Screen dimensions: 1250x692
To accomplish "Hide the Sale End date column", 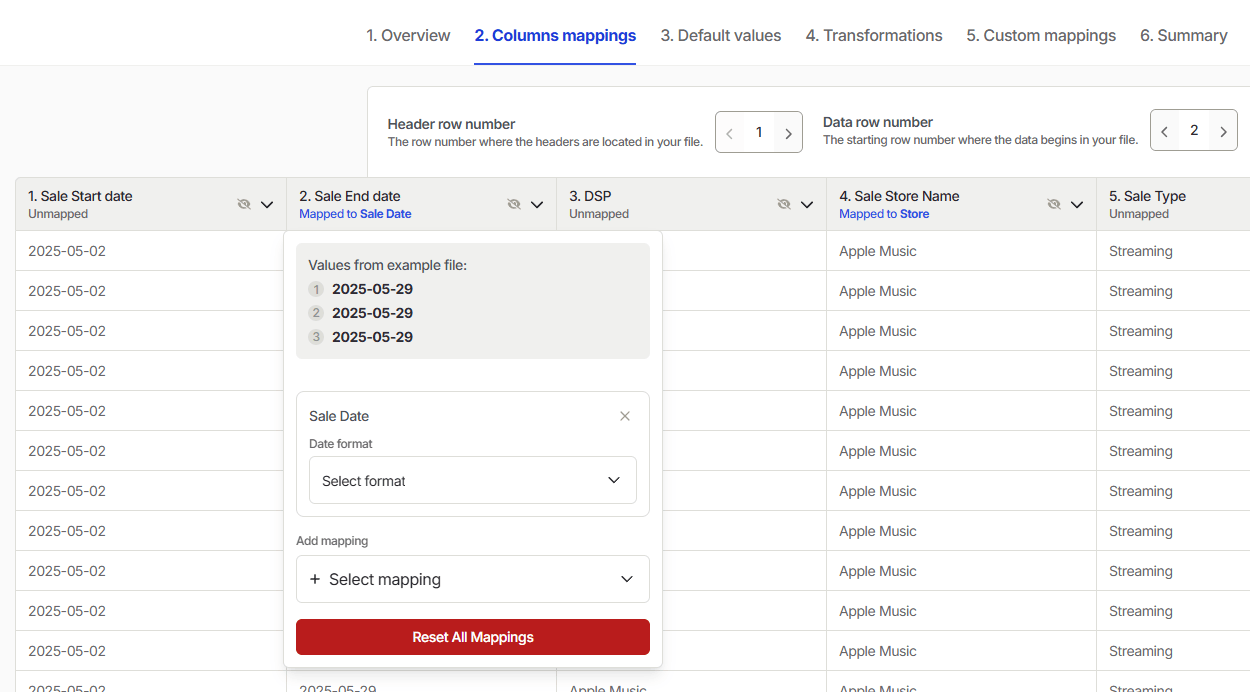I will (x=514, y=204).
